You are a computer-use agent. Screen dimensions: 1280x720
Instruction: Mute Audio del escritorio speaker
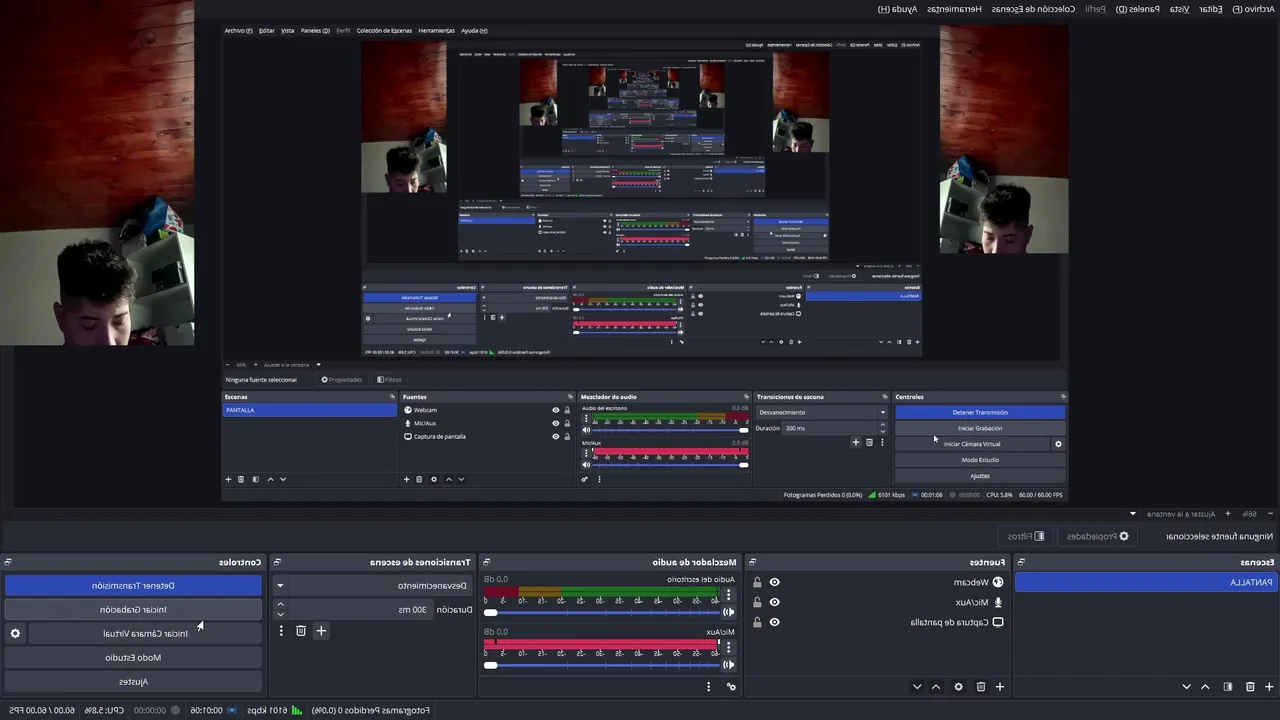tap(729, 612)
